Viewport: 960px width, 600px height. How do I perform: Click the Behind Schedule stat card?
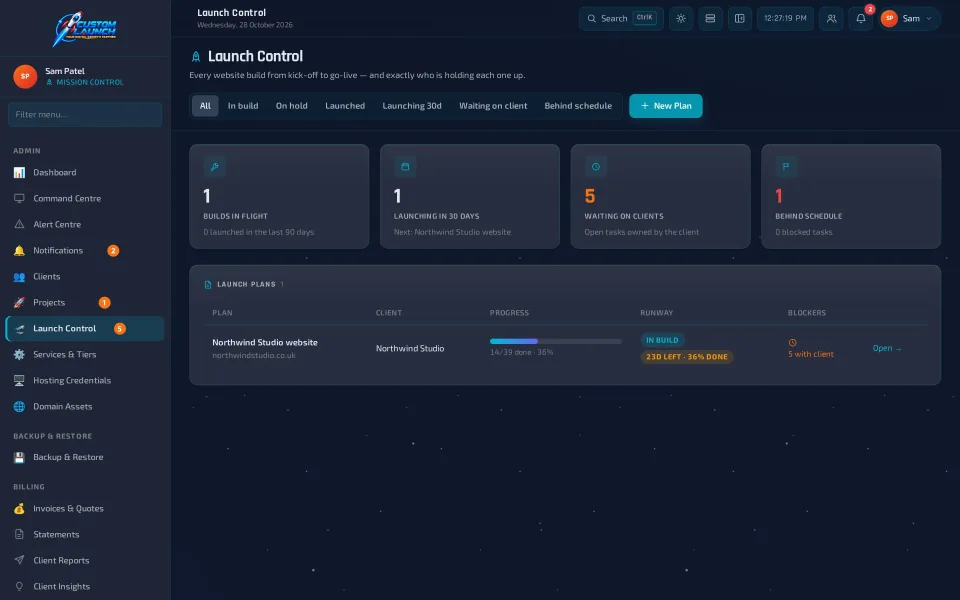click(x=851, y=197)
